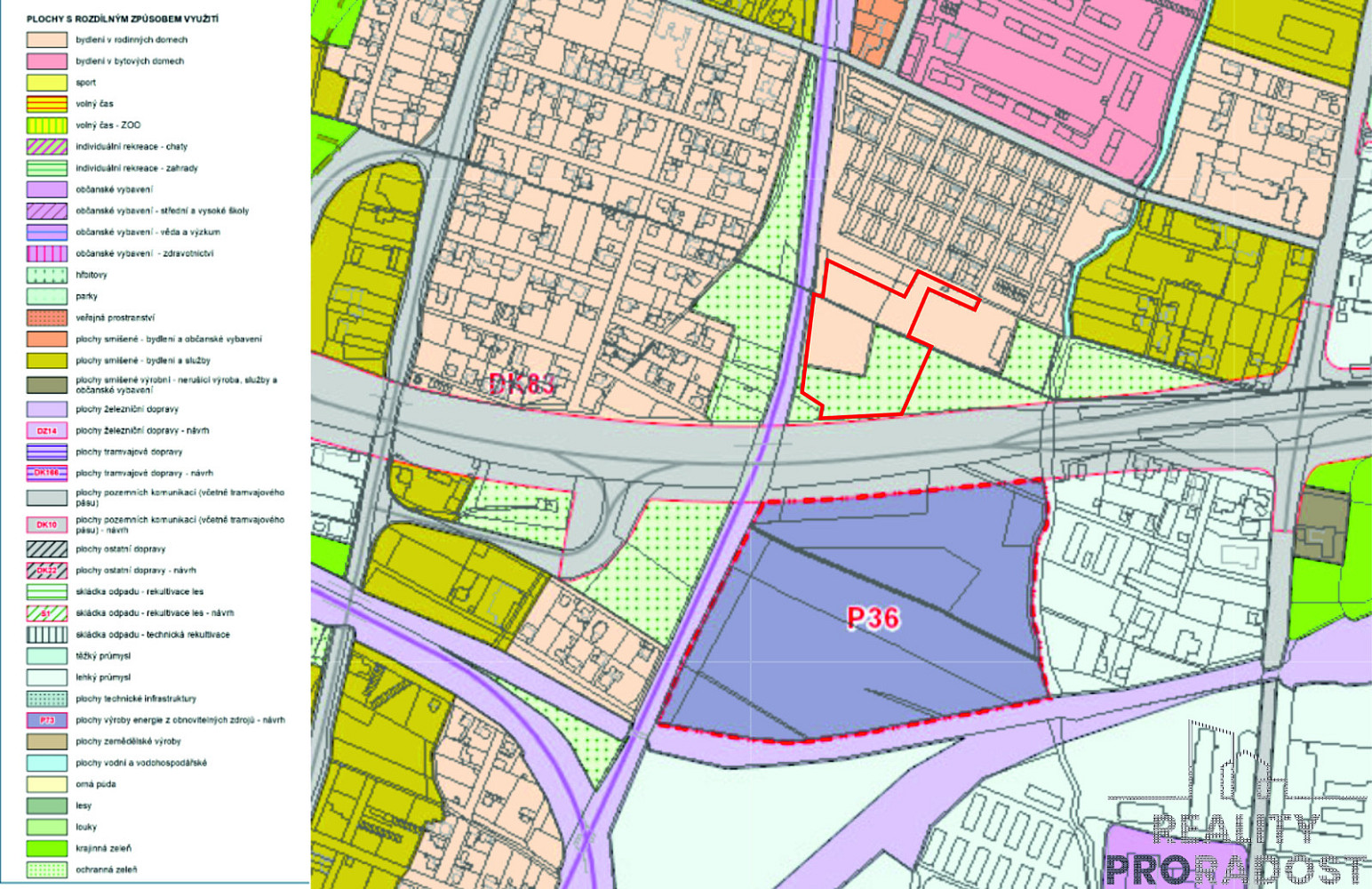Click the 'plochy železniční dopravy' label
1372x889 pixels.
(x=127, y=409)
